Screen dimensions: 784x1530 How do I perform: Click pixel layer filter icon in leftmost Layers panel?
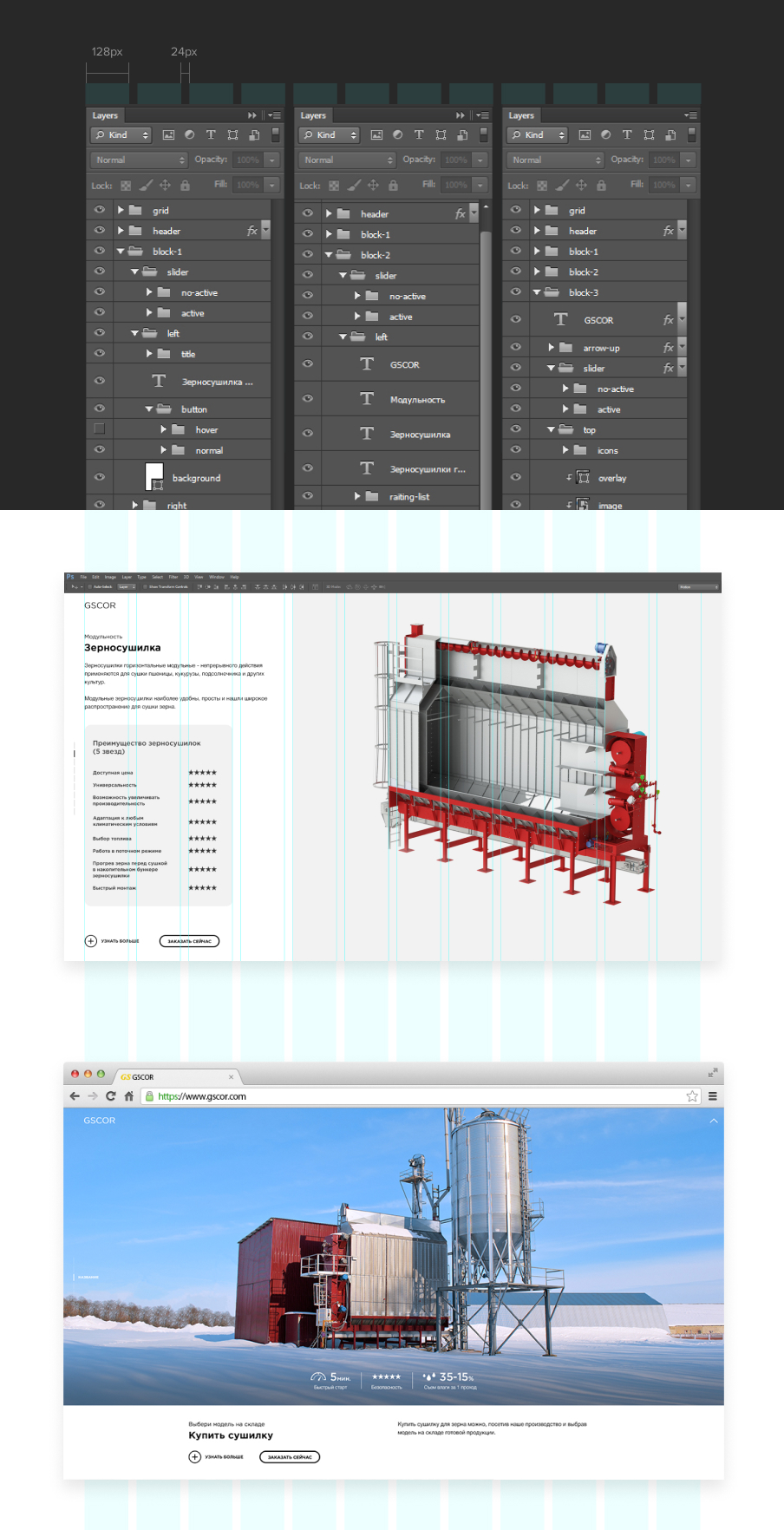point(168,135)
